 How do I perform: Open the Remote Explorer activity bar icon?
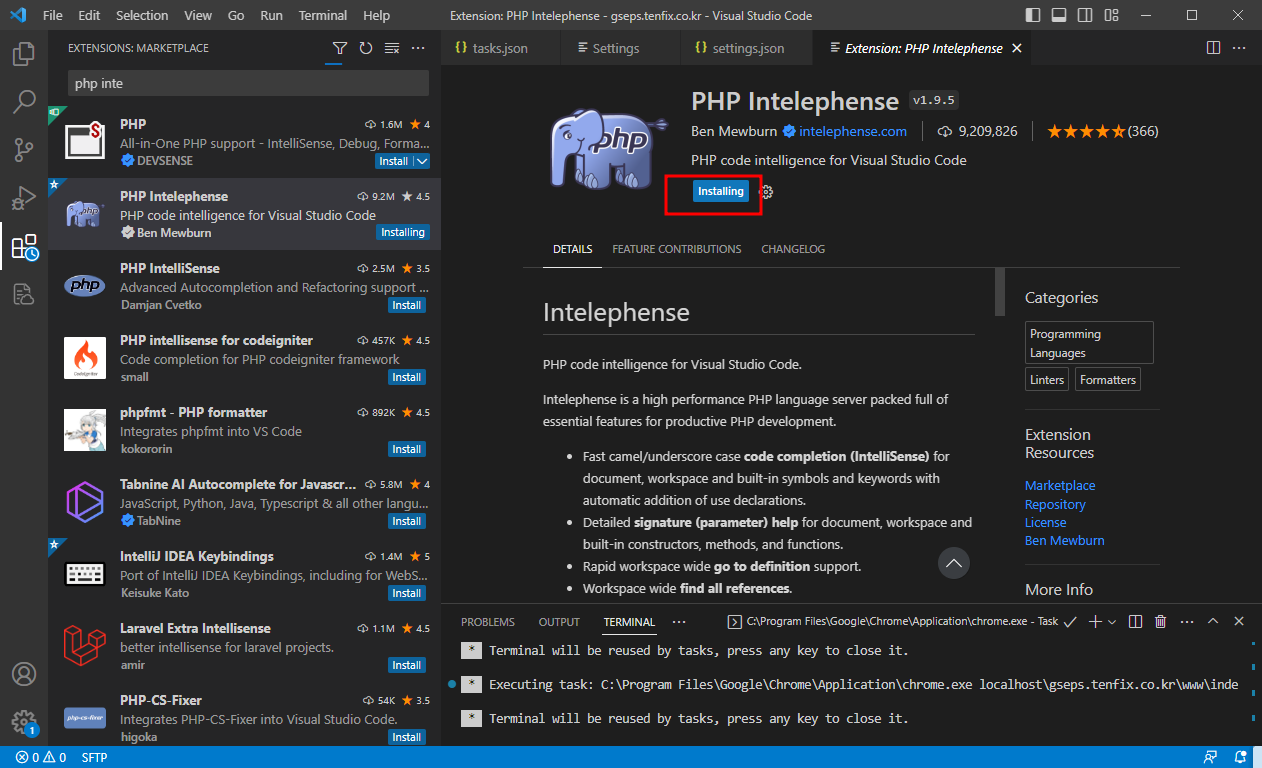click(24, 294)
